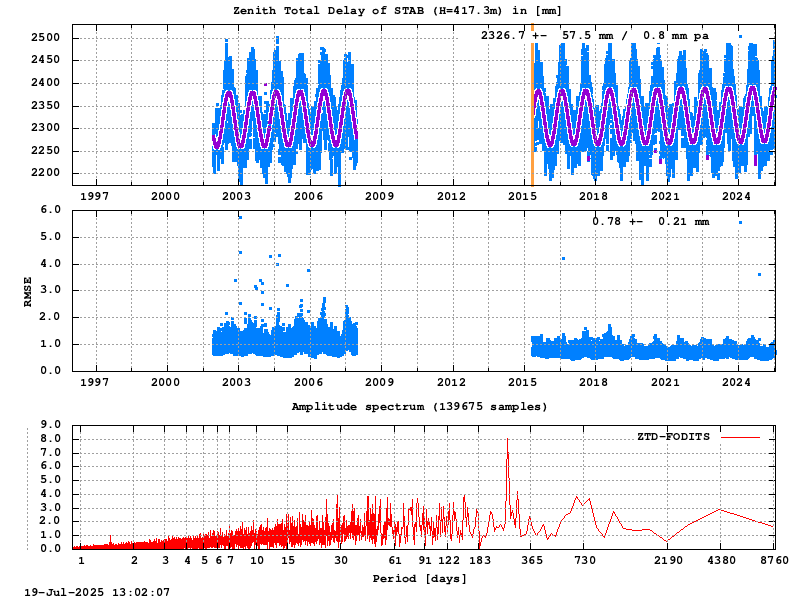This screenshot has width=800, height=600.
Task: Click the red legend line beside ZTD-FODITS
Action: 740,437
